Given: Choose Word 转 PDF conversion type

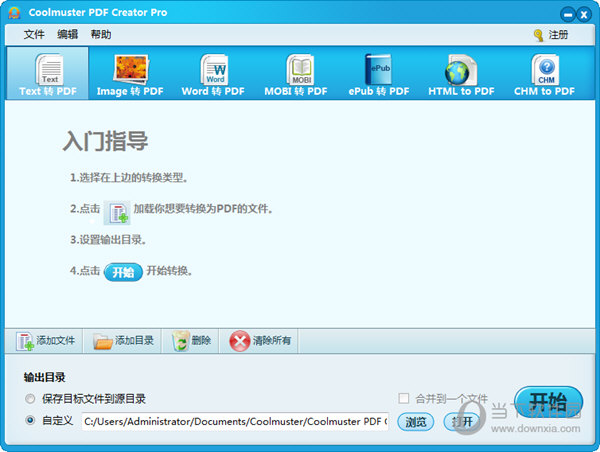Looking at the screenshot, I should (213, 74).
